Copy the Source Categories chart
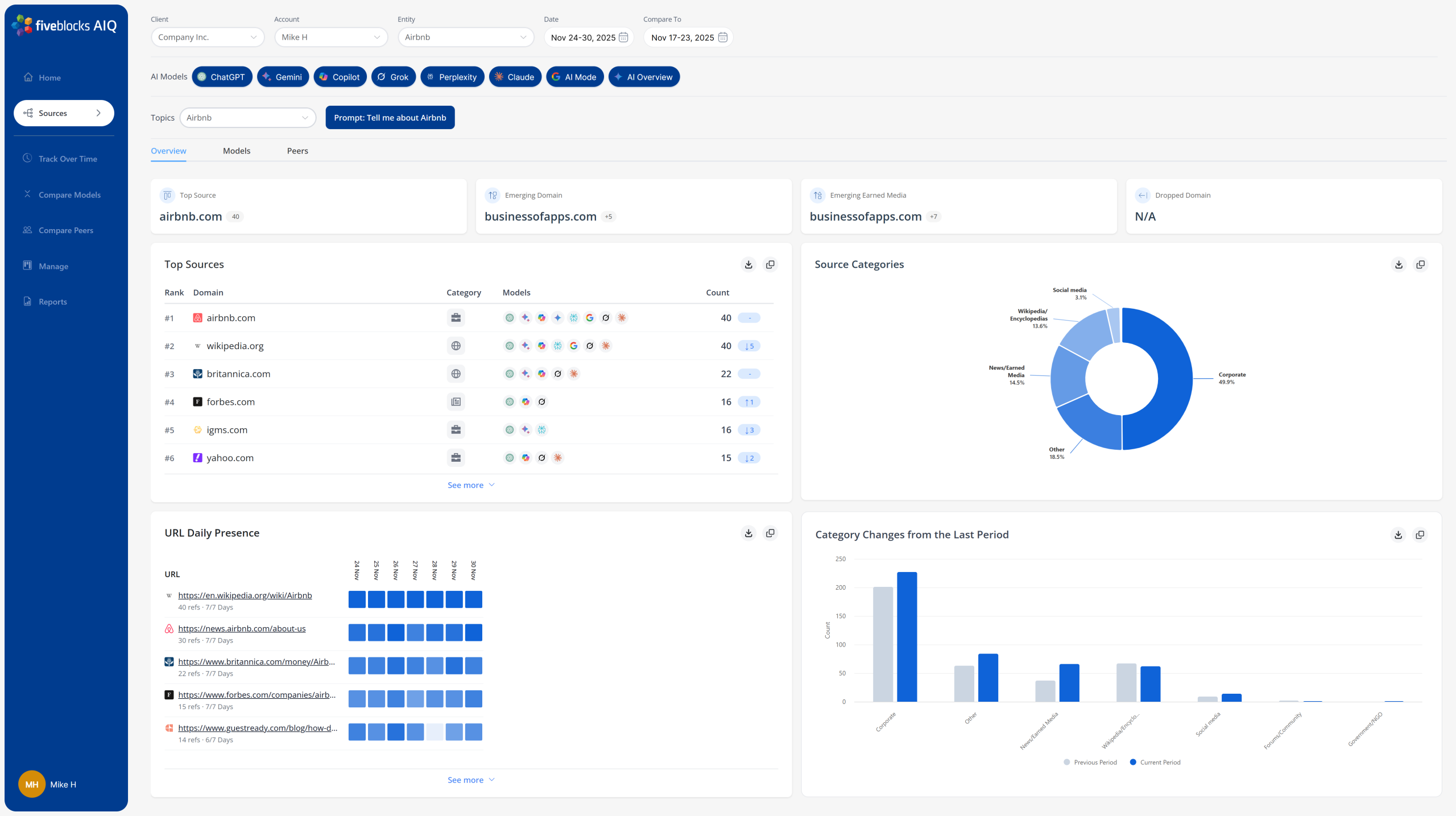Viewport: 1456px width, 816px height. [1420, 264]
